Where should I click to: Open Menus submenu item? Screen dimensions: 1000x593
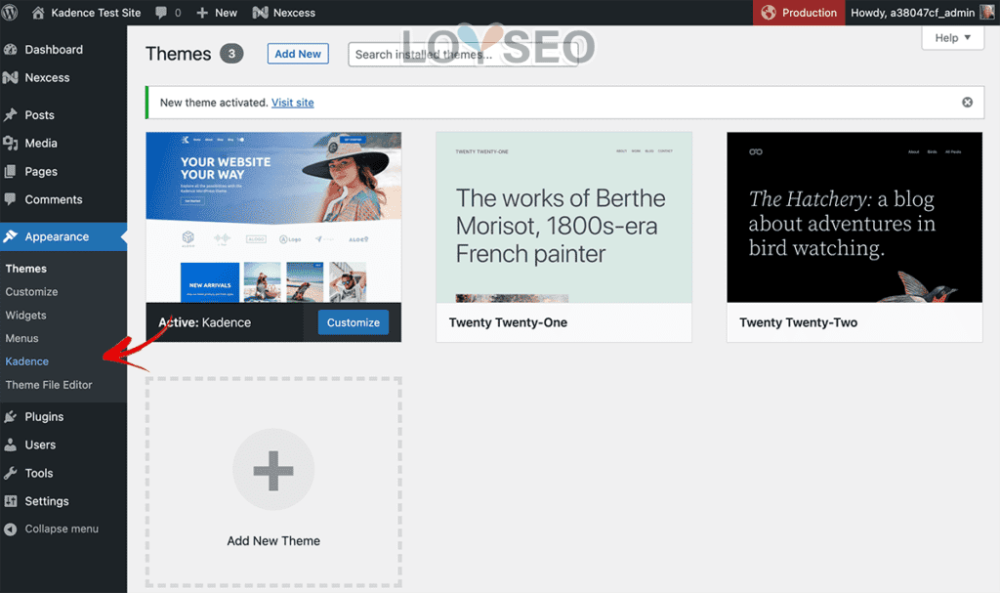click(22, 339)
